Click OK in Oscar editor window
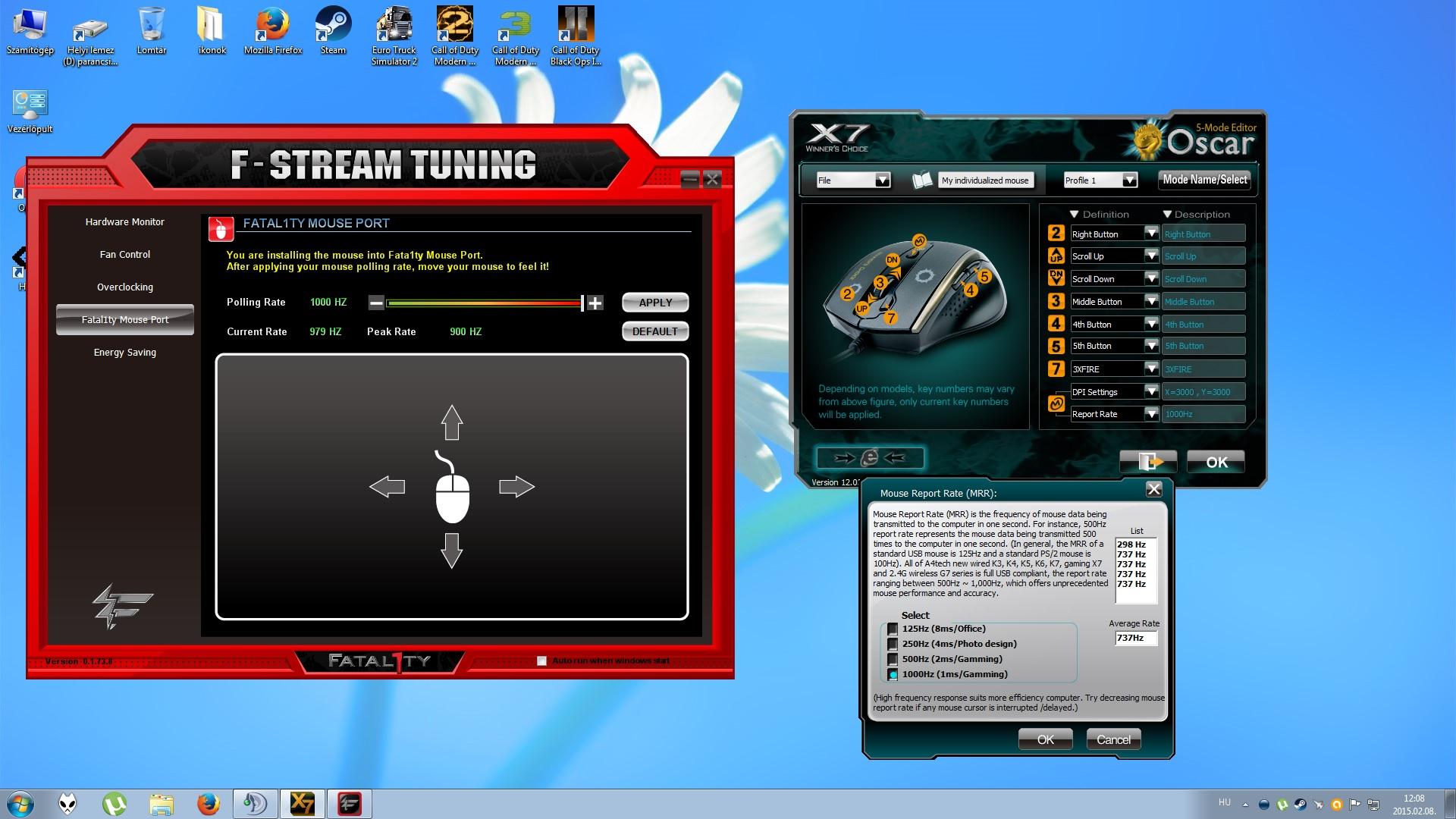This screenshot has height=819, width=1456. [1216, 462]
